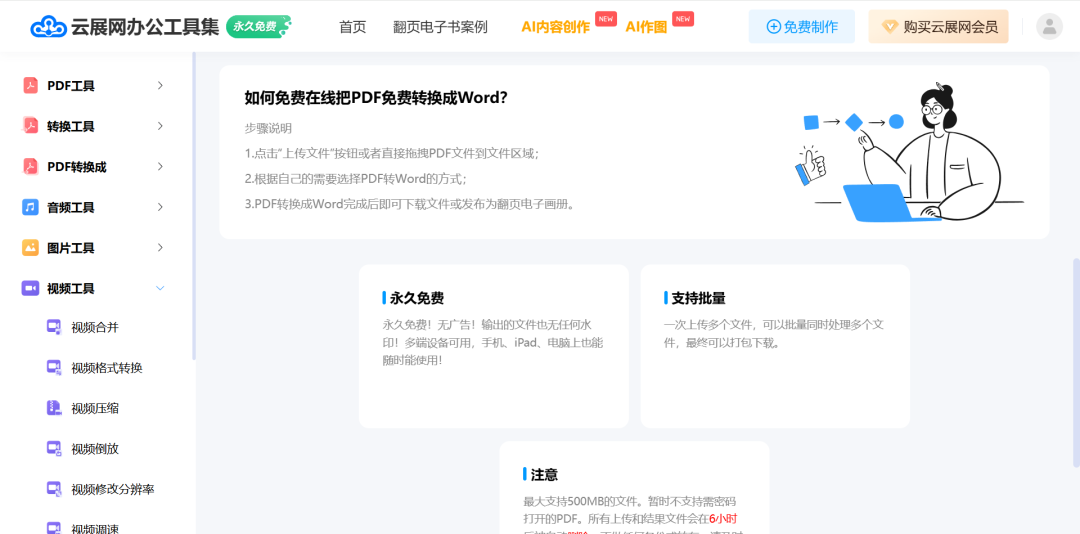Expand the 音频工具 chevron arrow
This screenshot has height=534, width=1080.
(x=160, y=207)
